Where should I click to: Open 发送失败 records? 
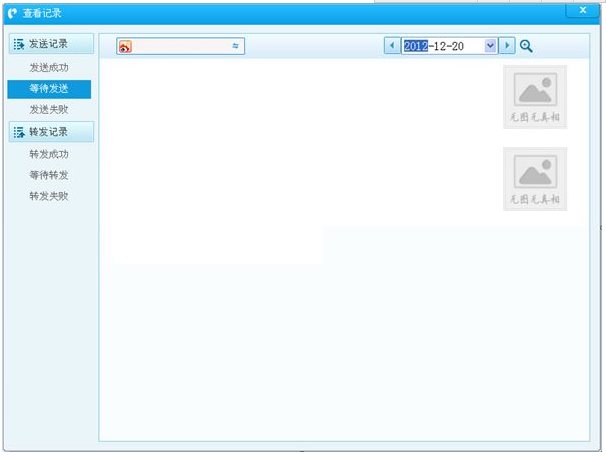[x=49, y=110]
